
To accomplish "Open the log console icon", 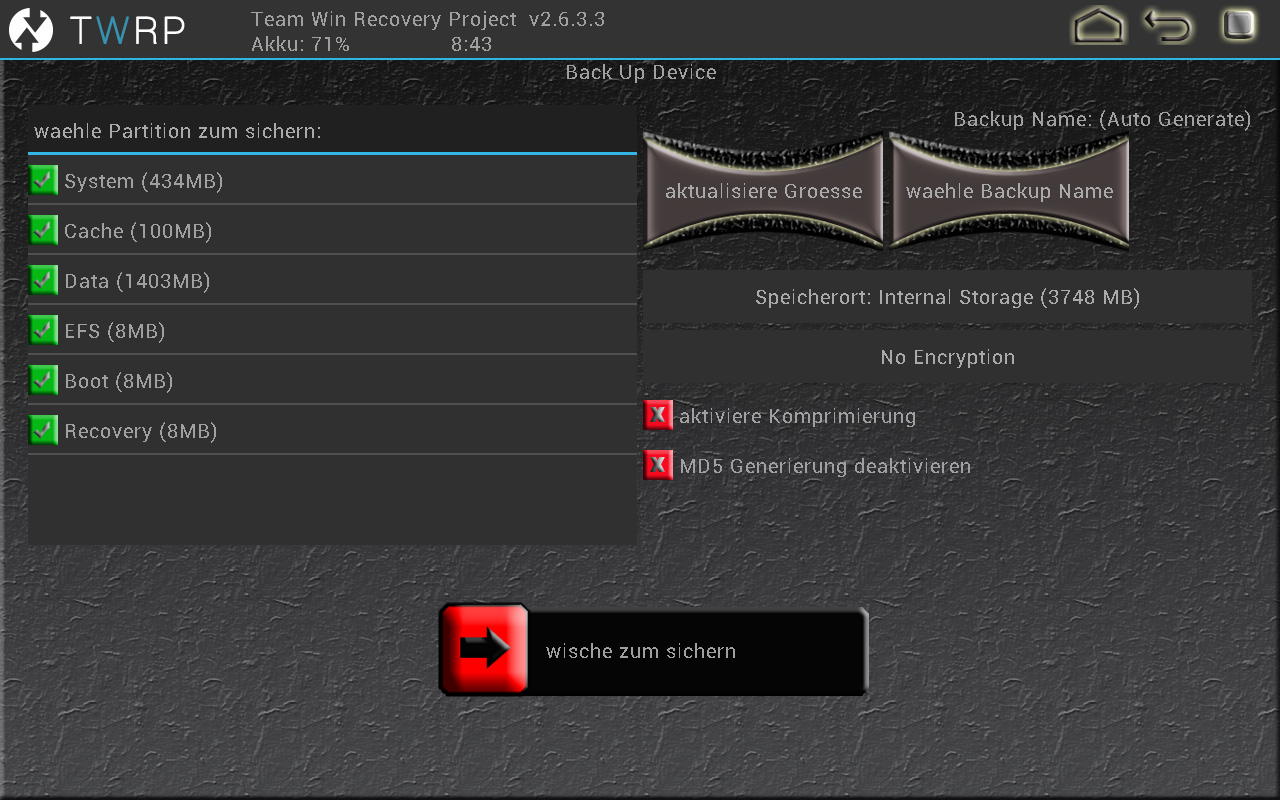I will pos(1238,26).
